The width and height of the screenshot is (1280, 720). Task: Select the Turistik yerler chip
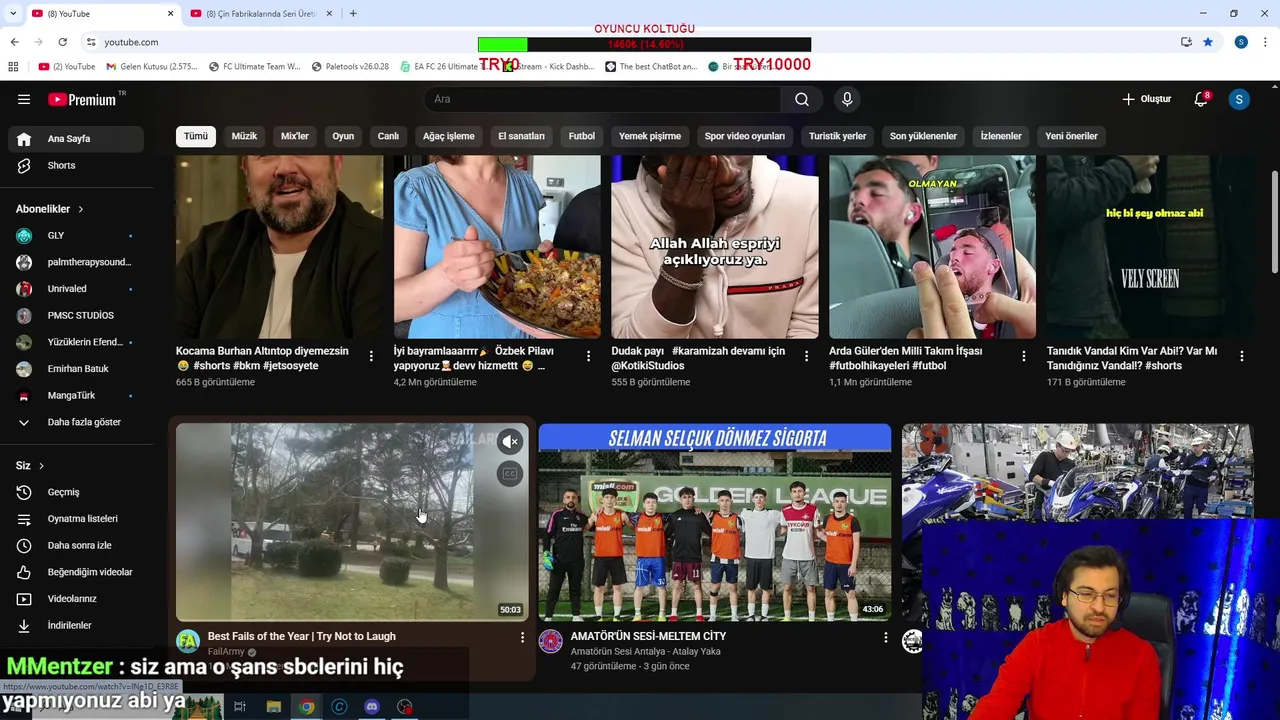(838, 136)
